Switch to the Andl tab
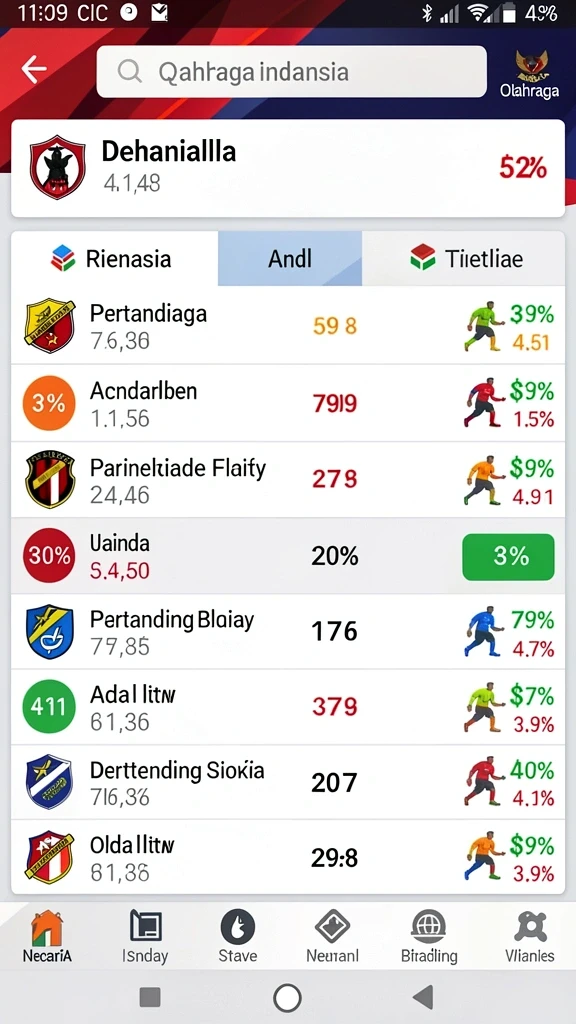The width and height of the screenshot is (576, 1024). pyautogui.click(x=290, y=259)
